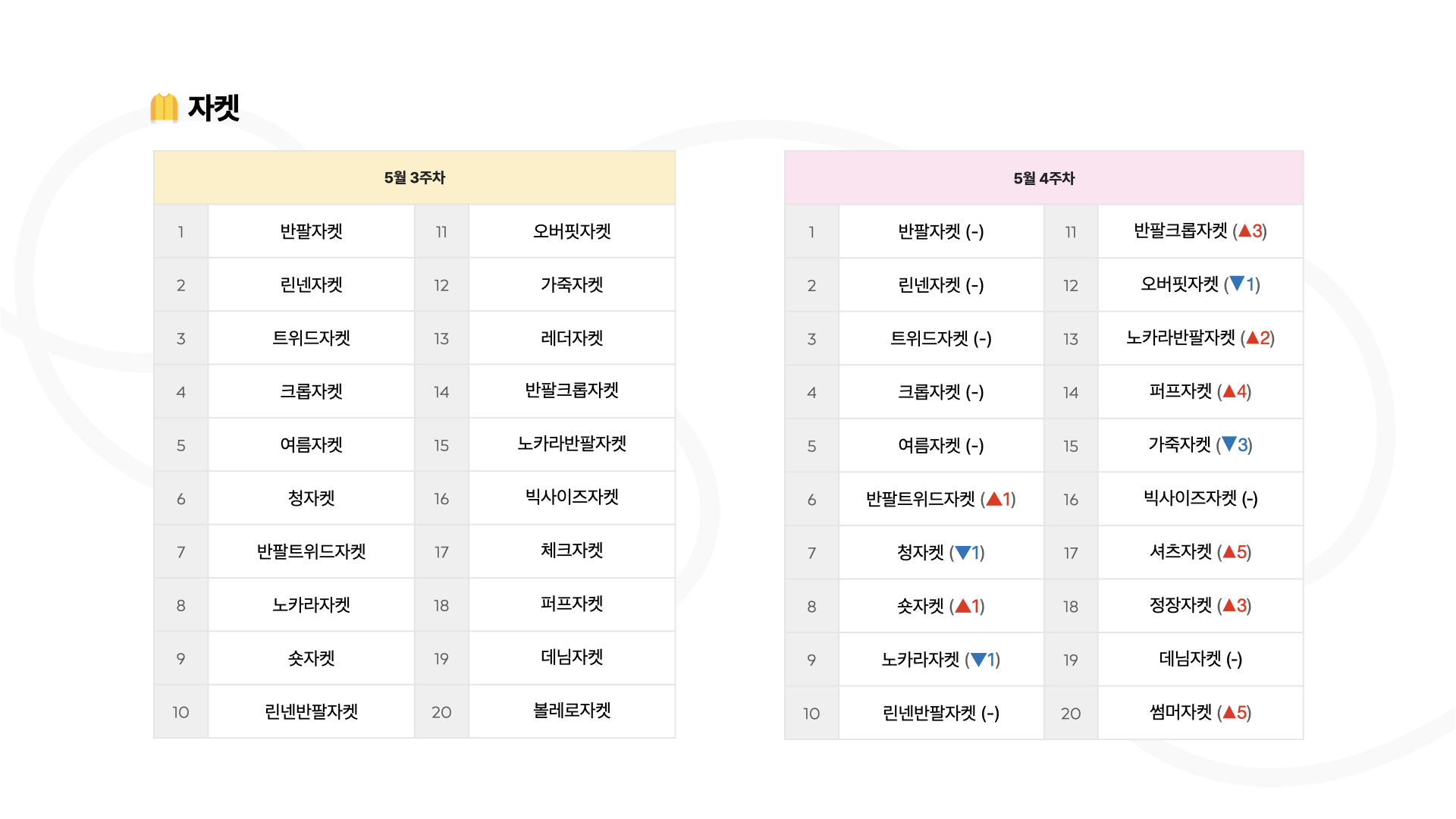The width and height of the screenshot is (1456, 819).
Task: Click the blue down arrow beside 청자켓
Action: click(963, 552)
